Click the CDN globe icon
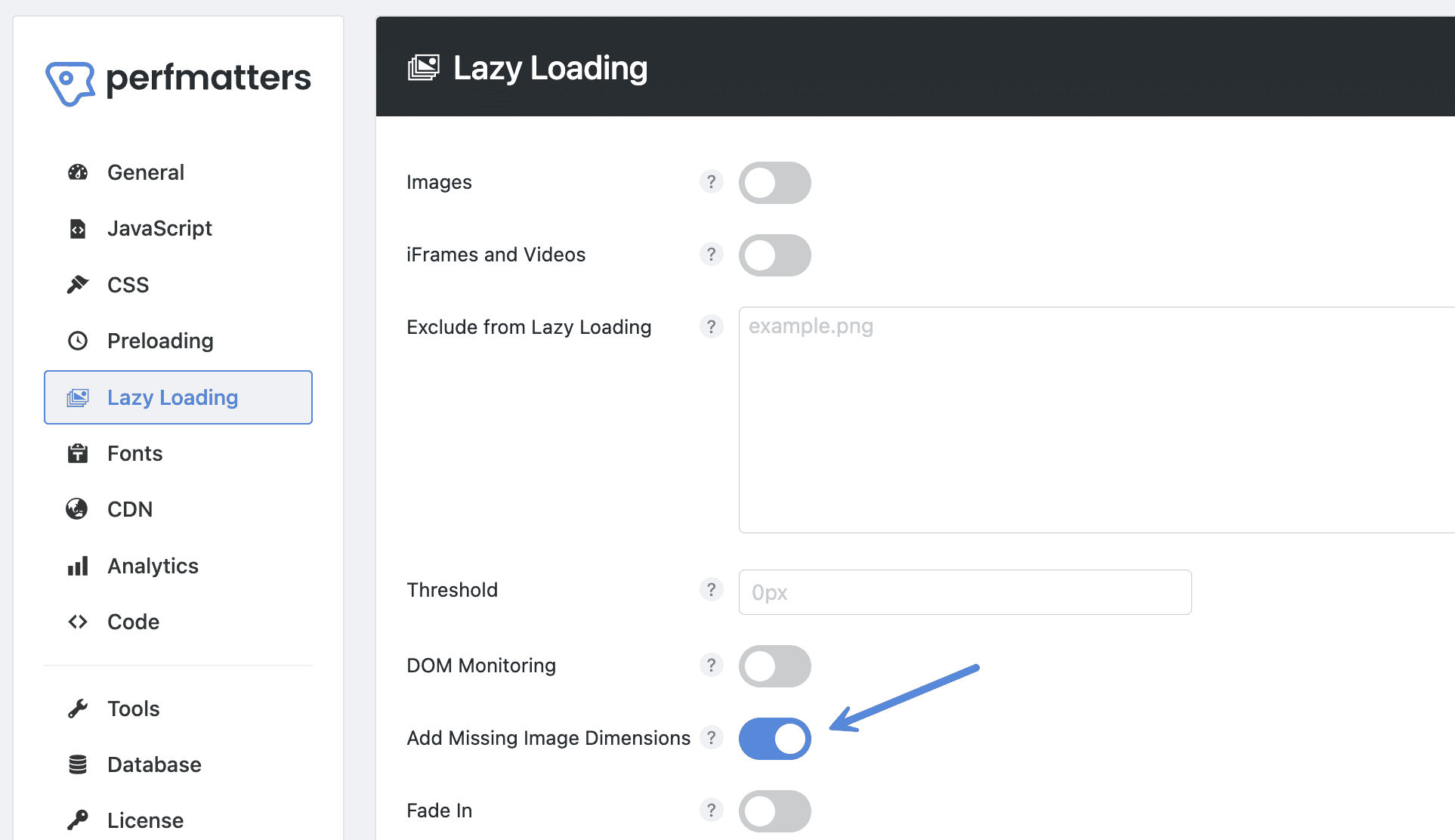 77,509
